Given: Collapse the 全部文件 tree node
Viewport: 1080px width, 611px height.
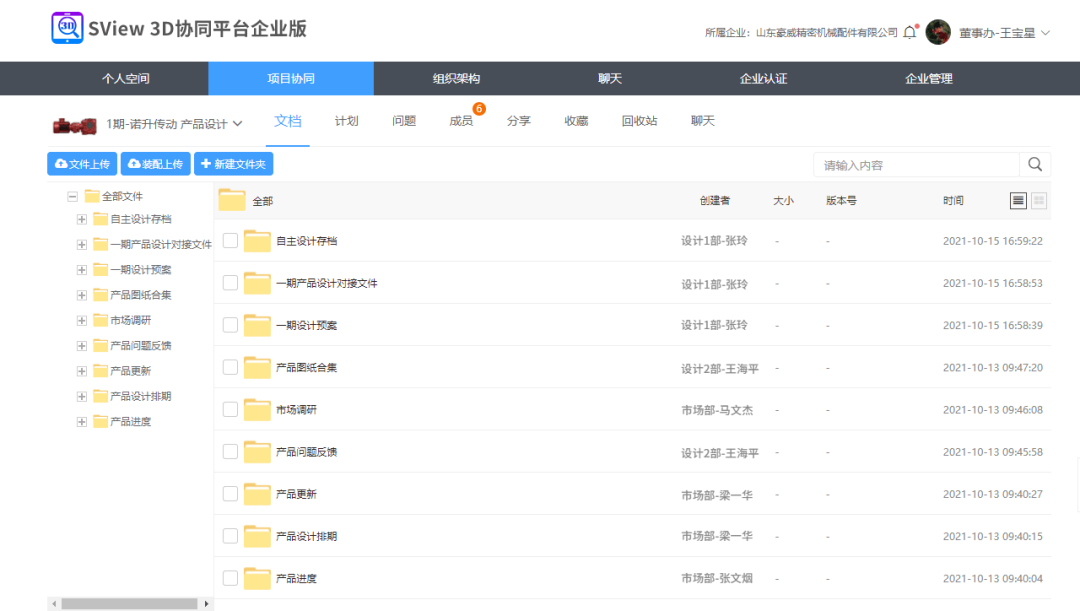Looking at the screenshot, I should [71, 196].
